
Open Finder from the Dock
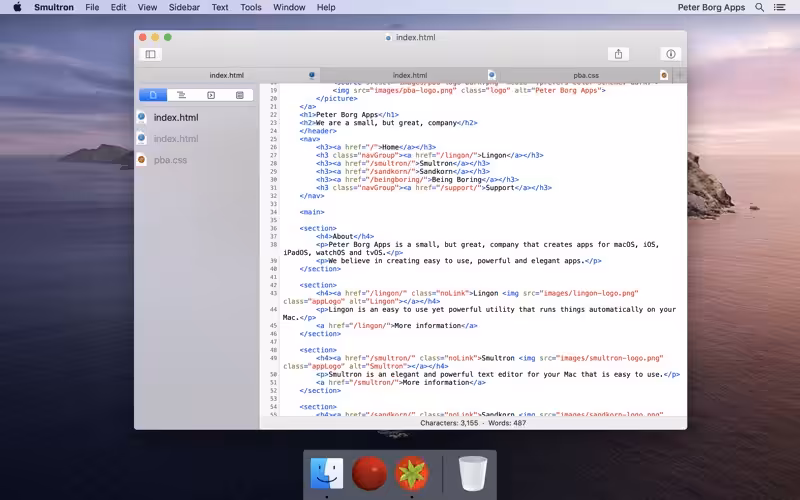[x=327, y=473]
